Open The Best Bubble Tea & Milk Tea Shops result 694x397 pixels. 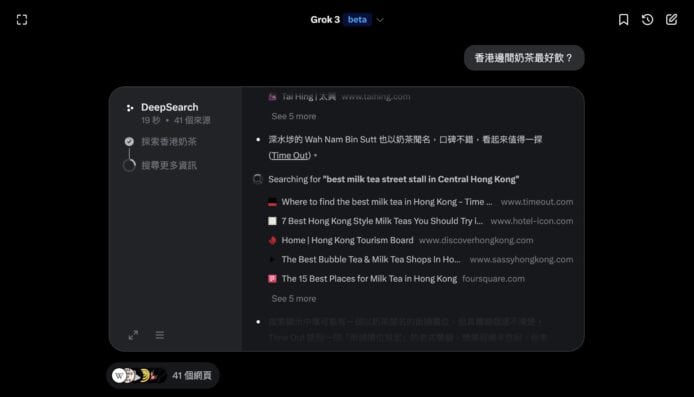click(371, 259)
